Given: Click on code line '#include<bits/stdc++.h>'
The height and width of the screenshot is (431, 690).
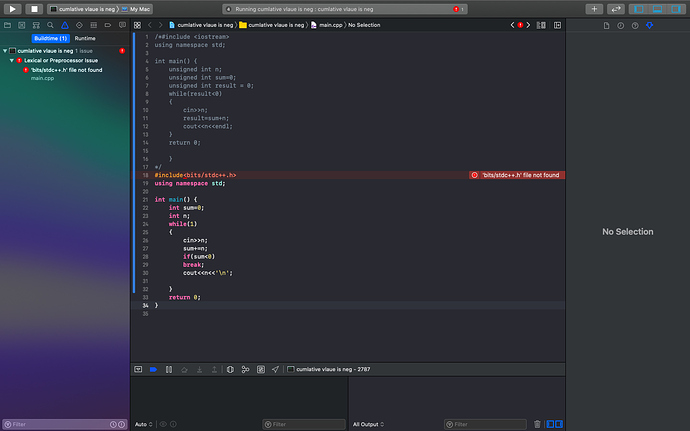Looking at the screenshot, I should (195, 175).
